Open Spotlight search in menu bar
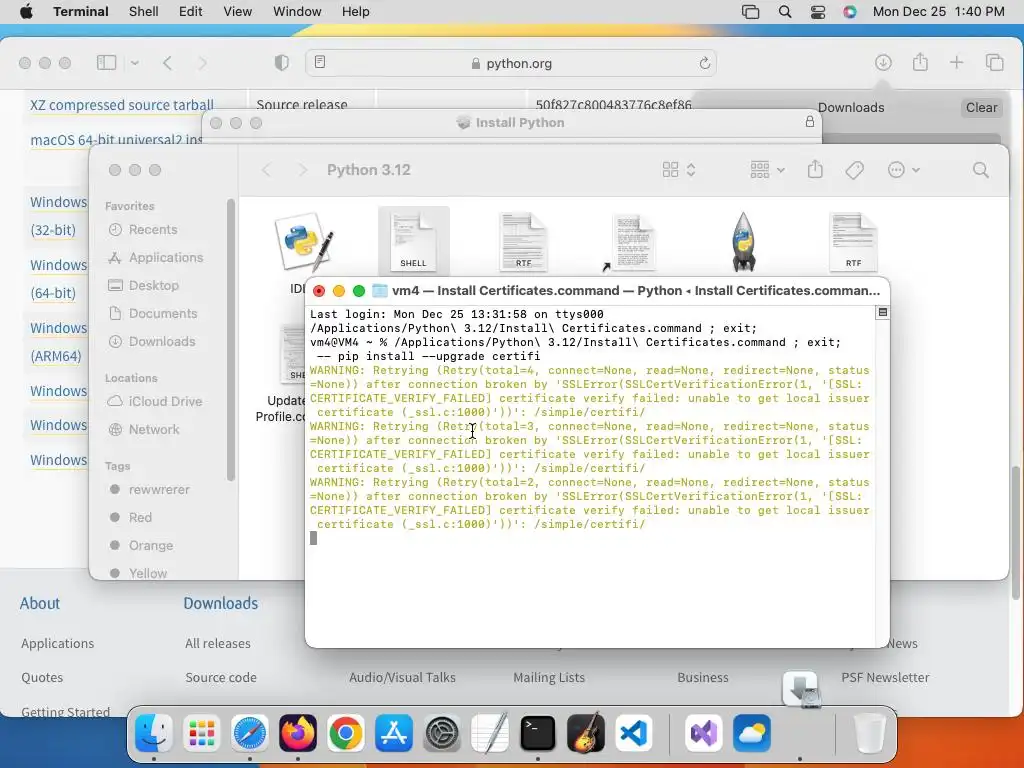 tap(785, 11)
